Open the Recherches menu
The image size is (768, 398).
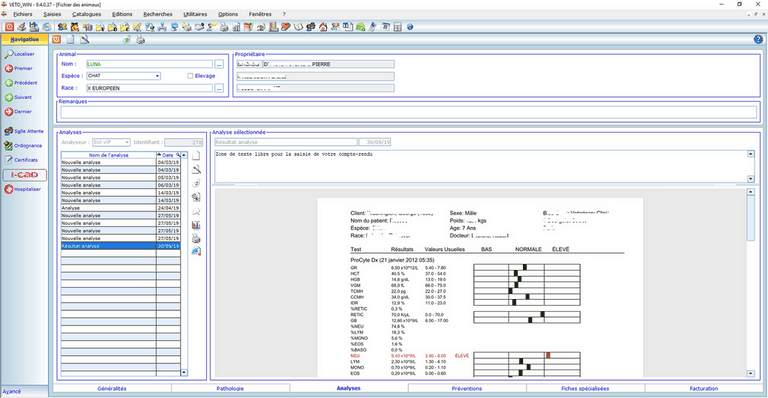pyautogui.click(x=158, y=14)
